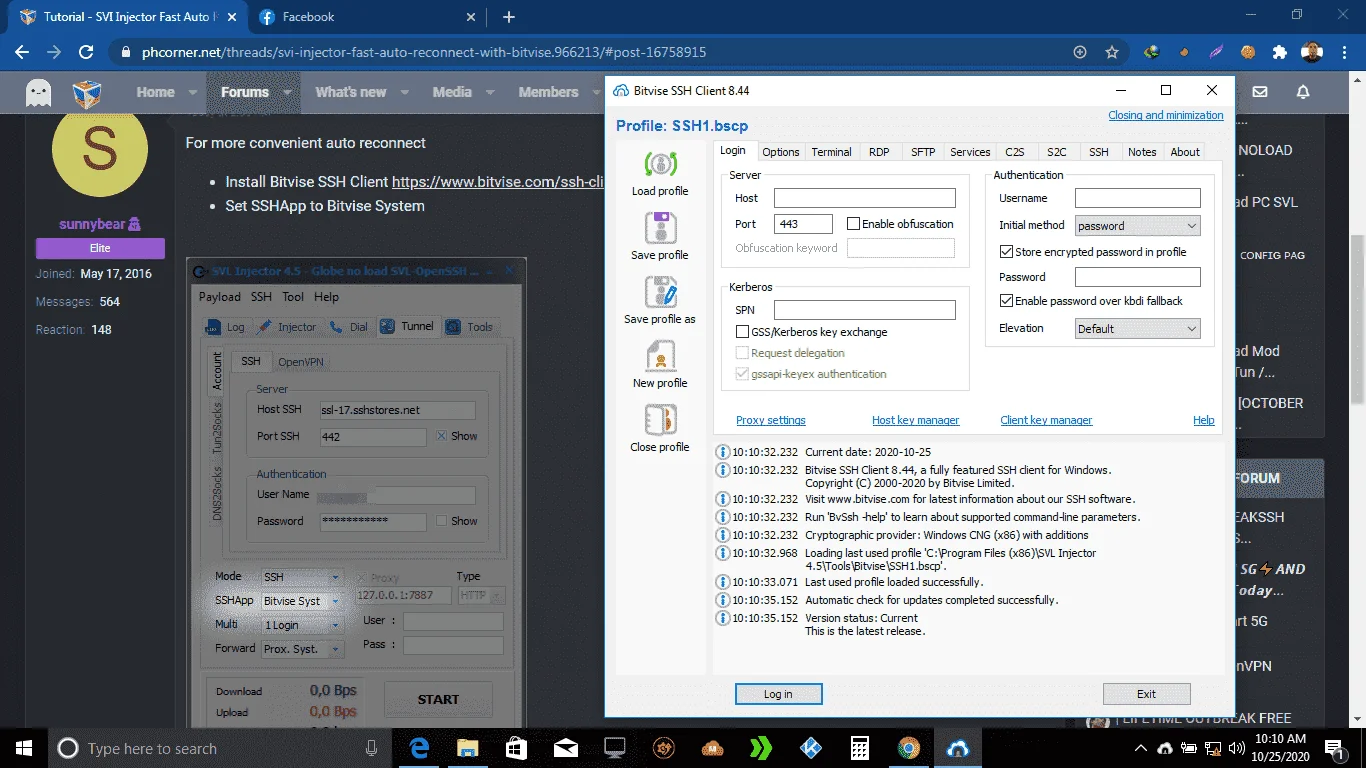The width and height of the screenshot is (1366, 768).
Task: Click the New profile icon
Action: (660, 356)
